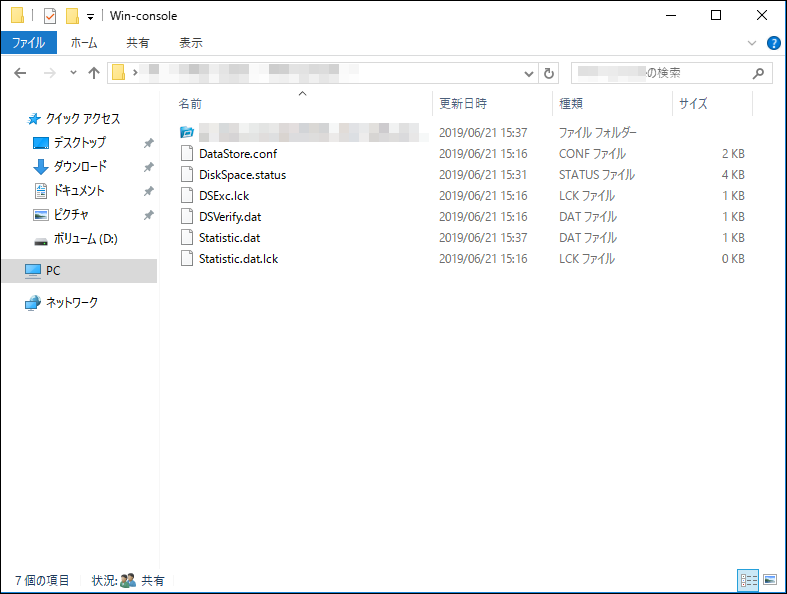
Task: Click the file icon of DSExc.lck
Action: click(187, 196)
